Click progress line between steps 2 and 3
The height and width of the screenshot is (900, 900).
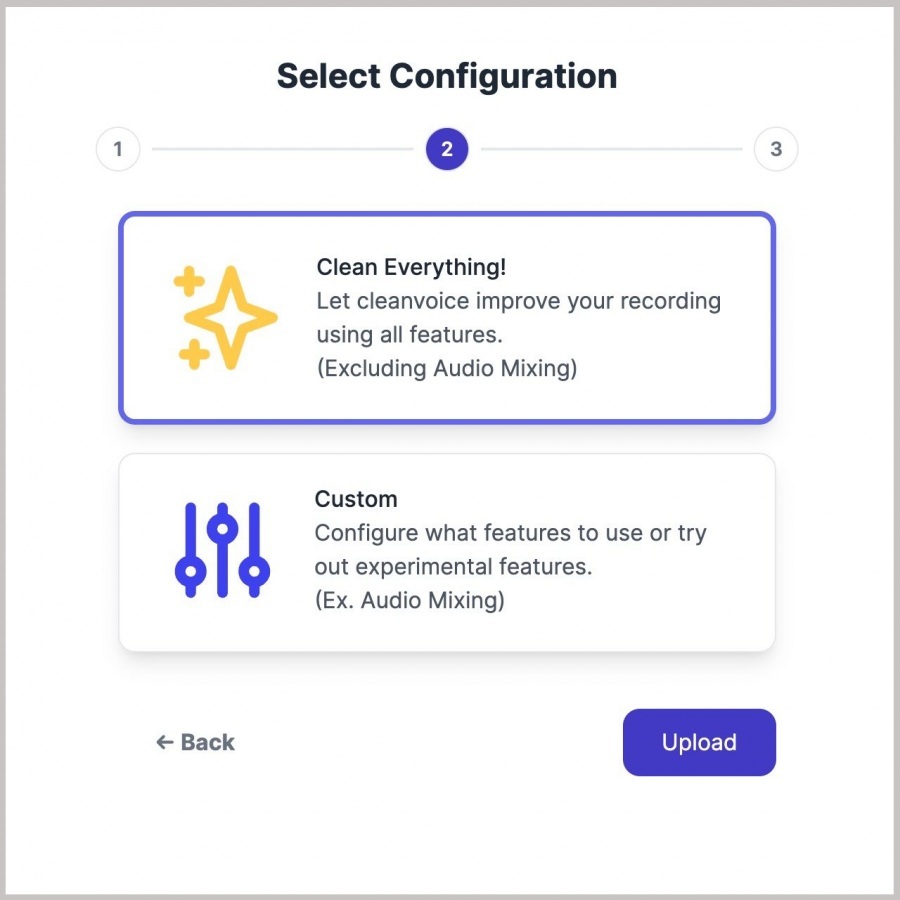[x=611, y=150]
